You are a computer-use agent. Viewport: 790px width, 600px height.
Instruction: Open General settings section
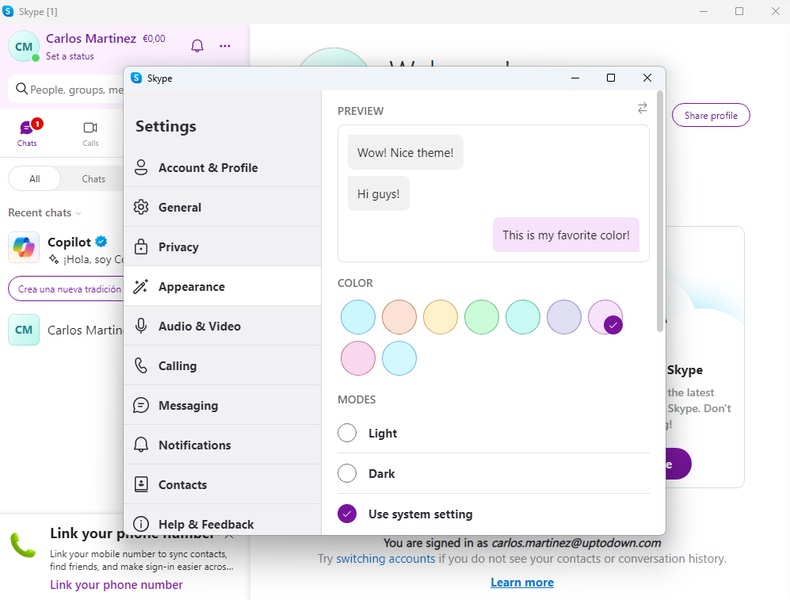pos(222,207)
